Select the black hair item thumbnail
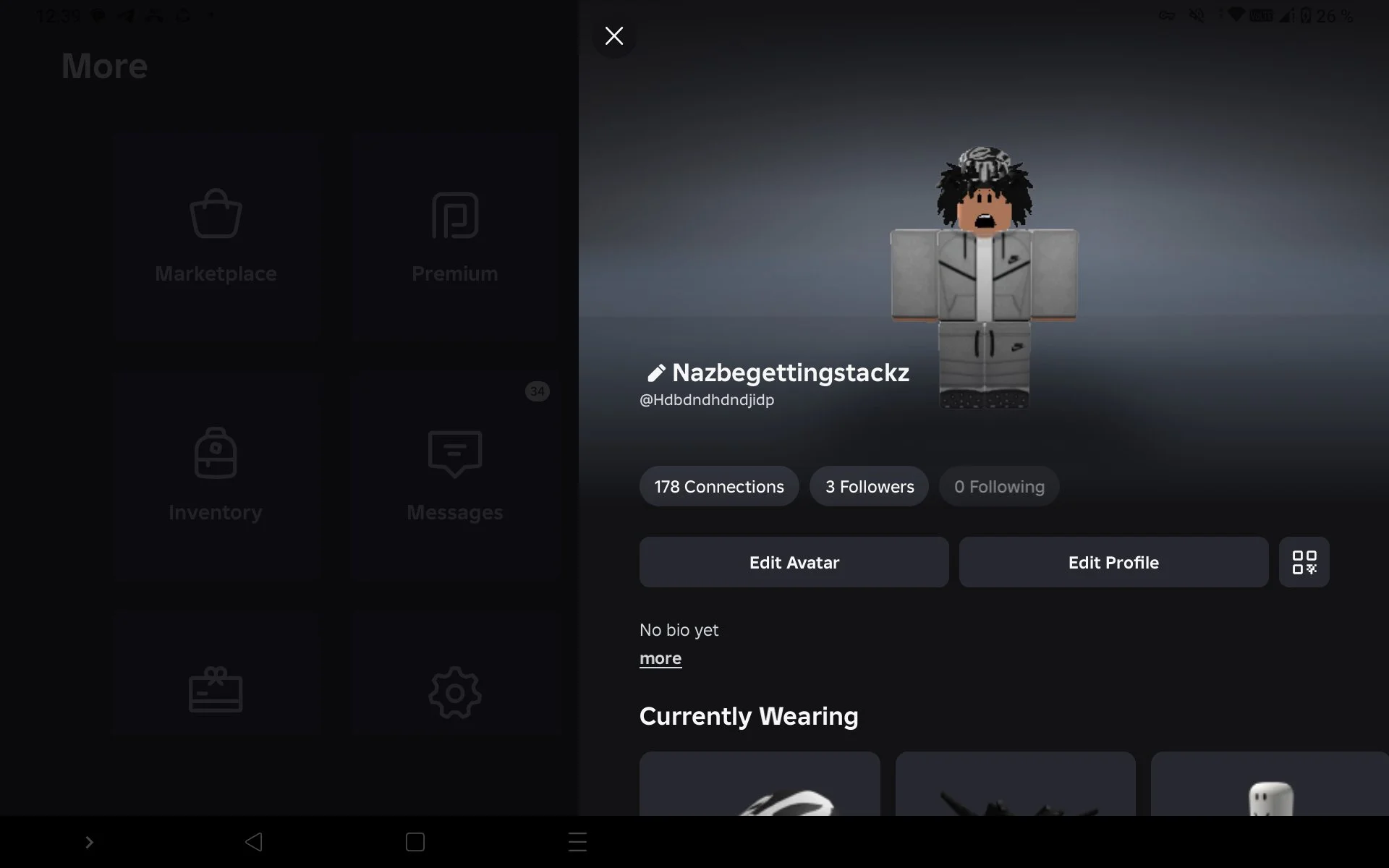The height and width of the screenshot is (868, 1389). click(1016, 784)
